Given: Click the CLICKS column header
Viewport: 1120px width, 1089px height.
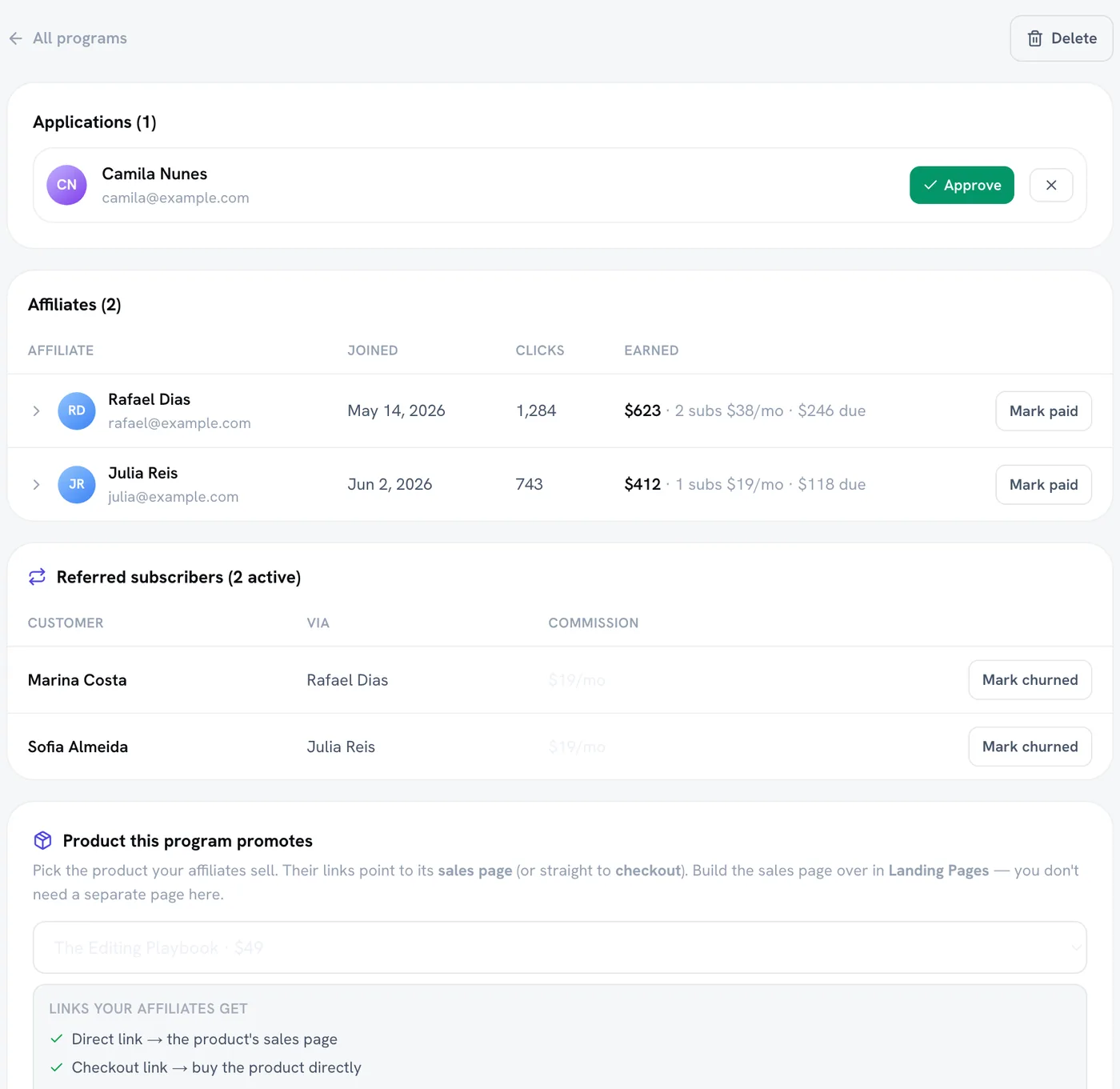Looking at the screenshot, I should tap(540, 350).
